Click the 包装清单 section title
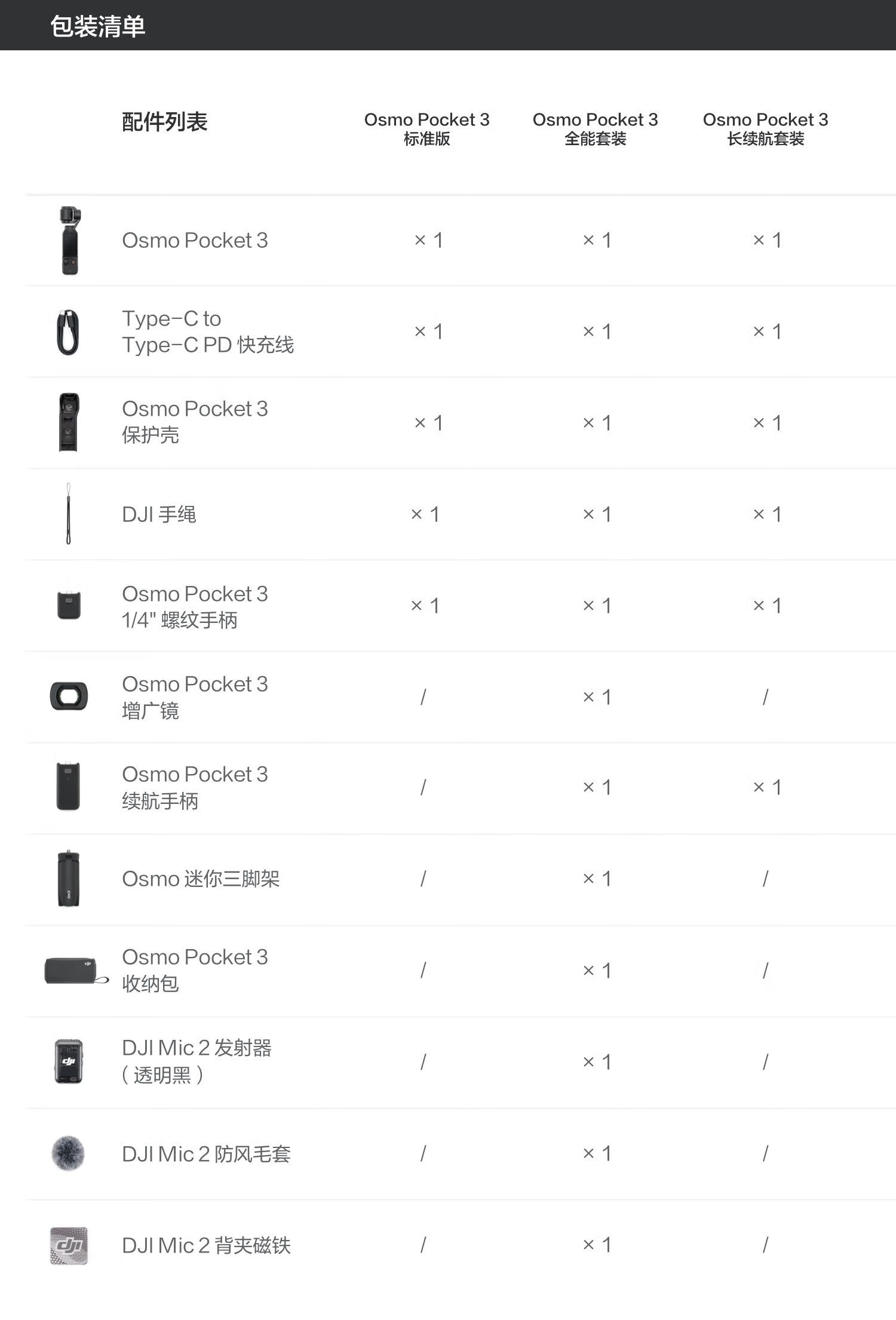896x1320 pixels. [x=98, y=26]
